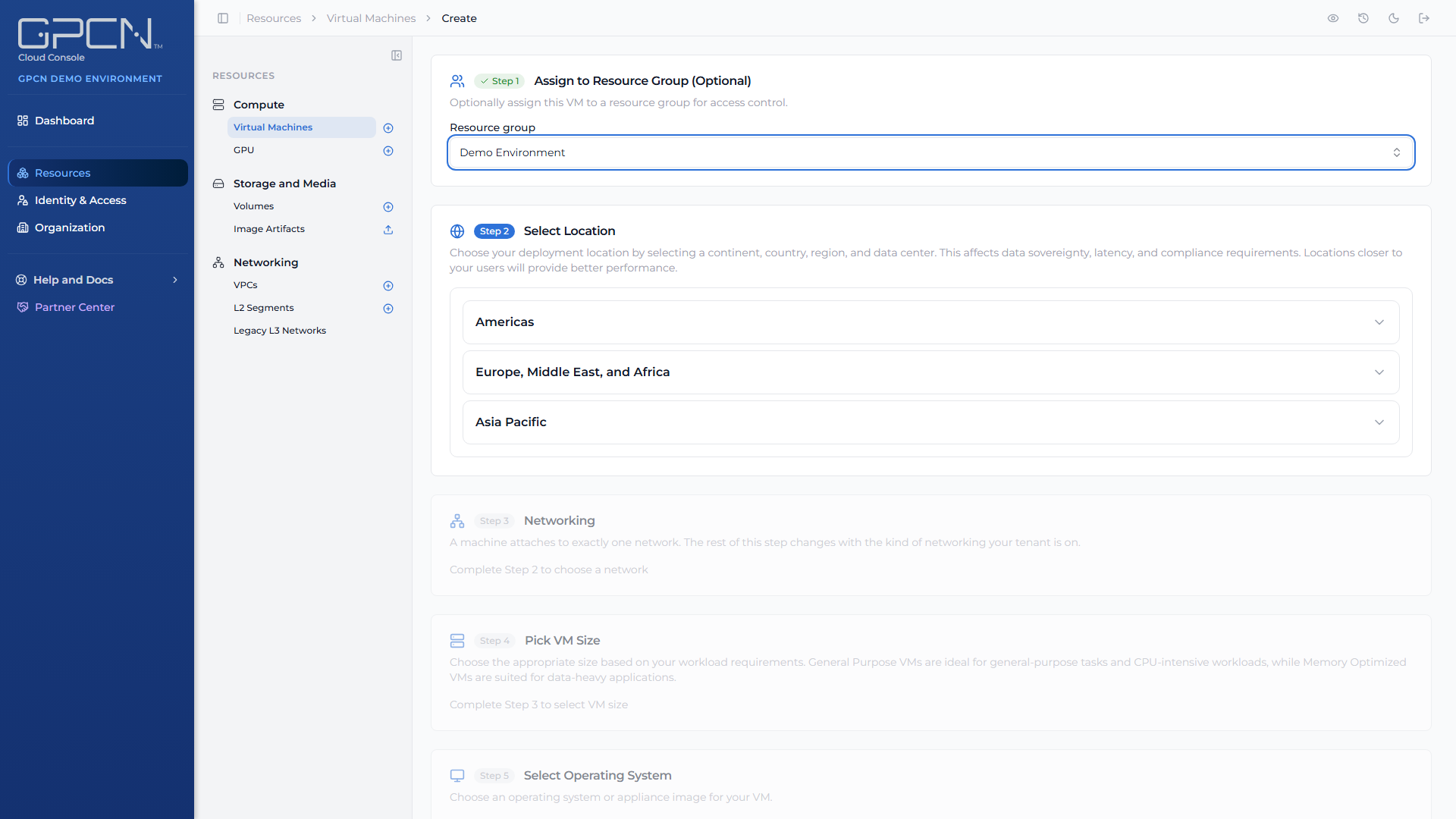Toggle the sidebar panel icon beside breadcrumbs

223,18
